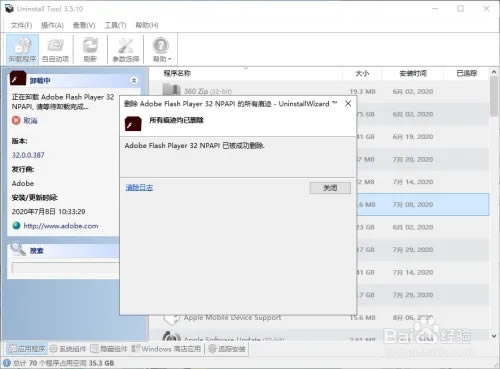Click the Apple Software Update icon

(171, 337)
